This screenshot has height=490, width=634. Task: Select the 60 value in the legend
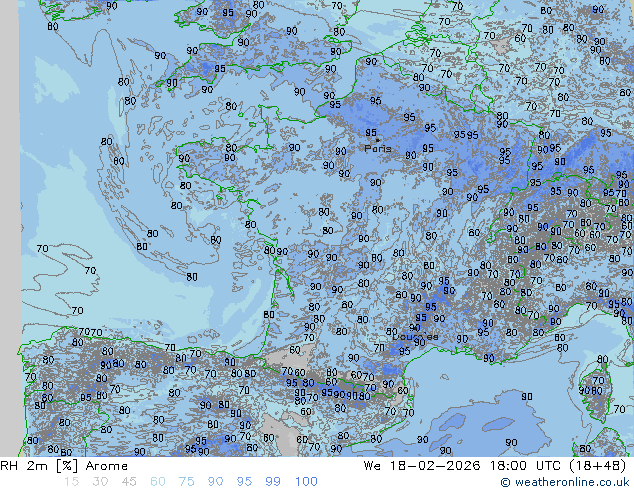tap(158, 482)
